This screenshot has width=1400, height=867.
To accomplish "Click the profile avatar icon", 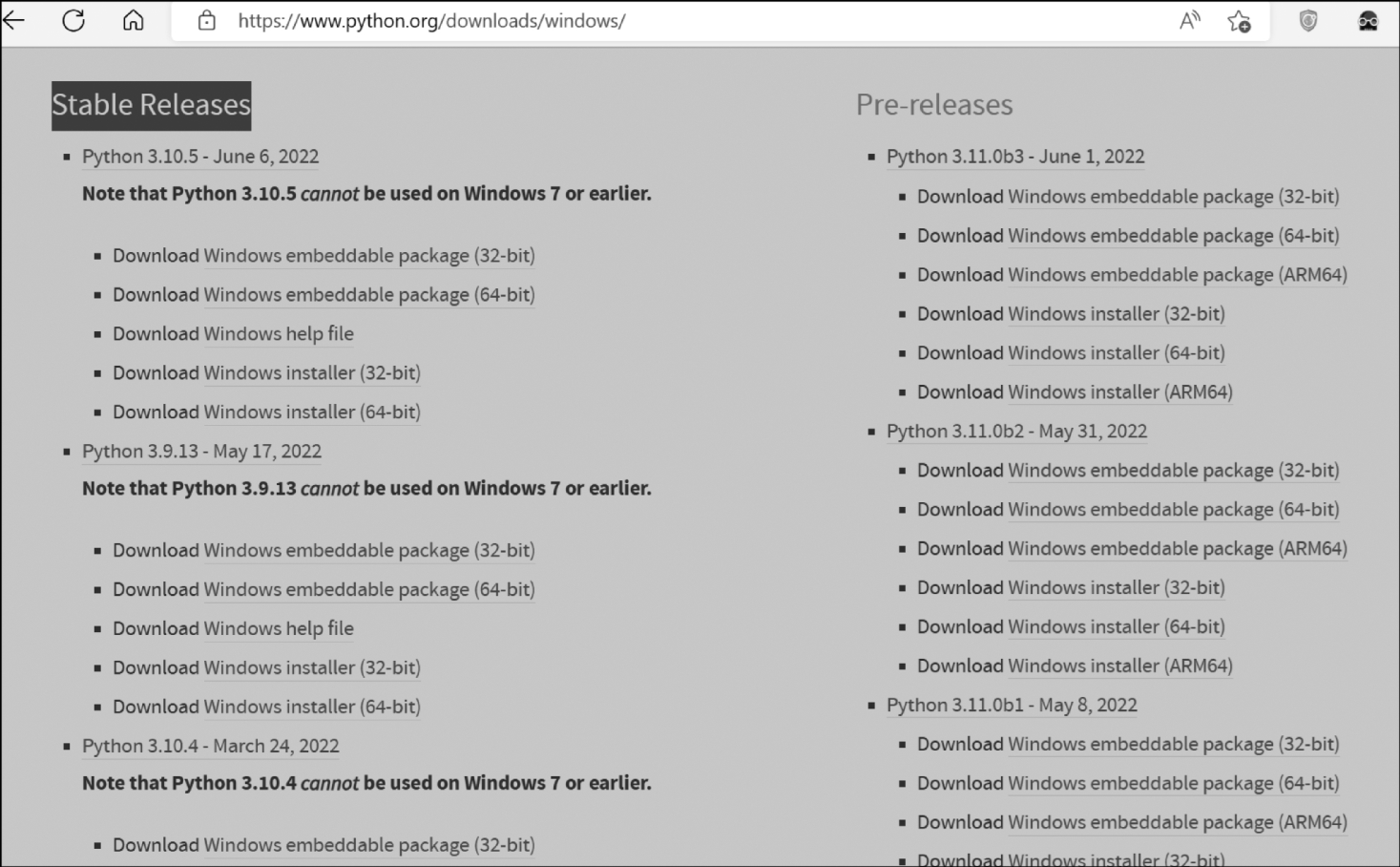I will point(1368,21).
